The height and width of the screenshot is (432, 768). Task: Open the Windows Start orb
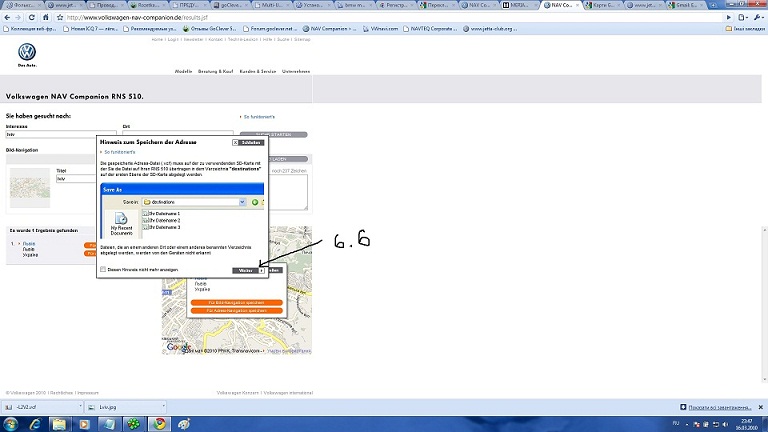click(x=11, y=424)
